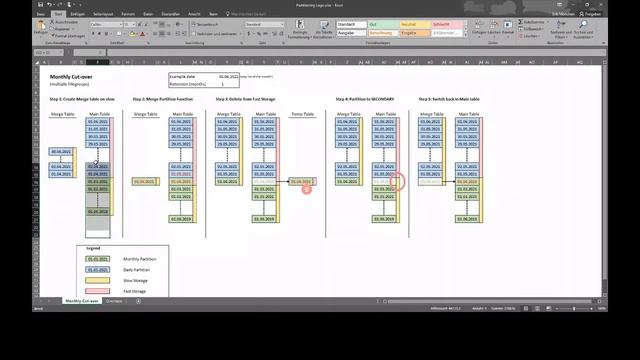Click the Freigeben share button
Image resolution: width=640 pixels, height=360 pixels.
590,14
